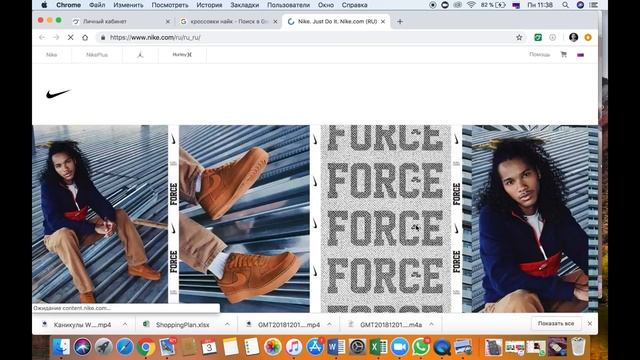Click the Помощь link

click(540, 54)
